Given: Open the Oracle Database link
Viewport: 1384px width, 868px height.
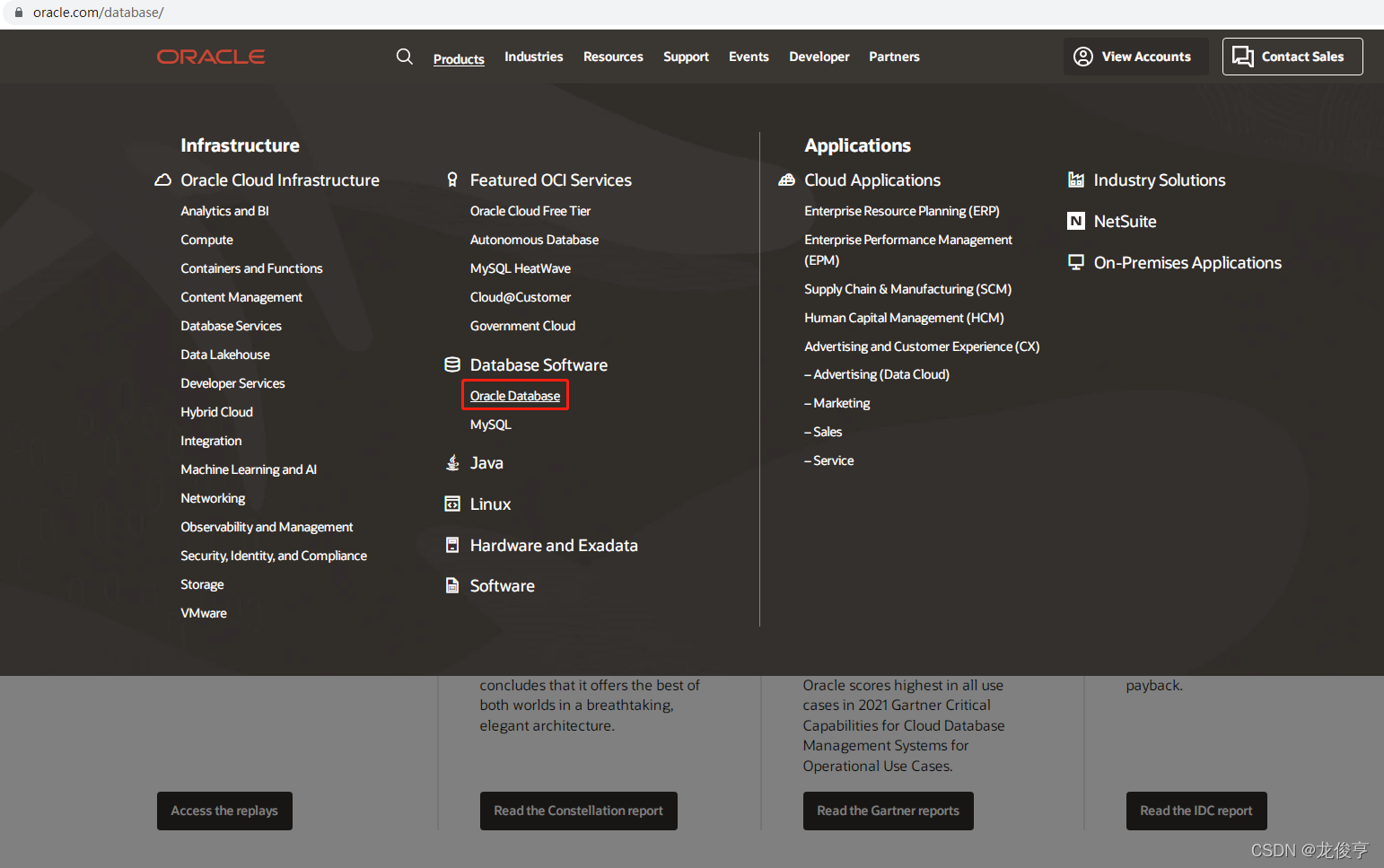Looking at the screenshot, I should pyautogui.click(x=515, y=396).
